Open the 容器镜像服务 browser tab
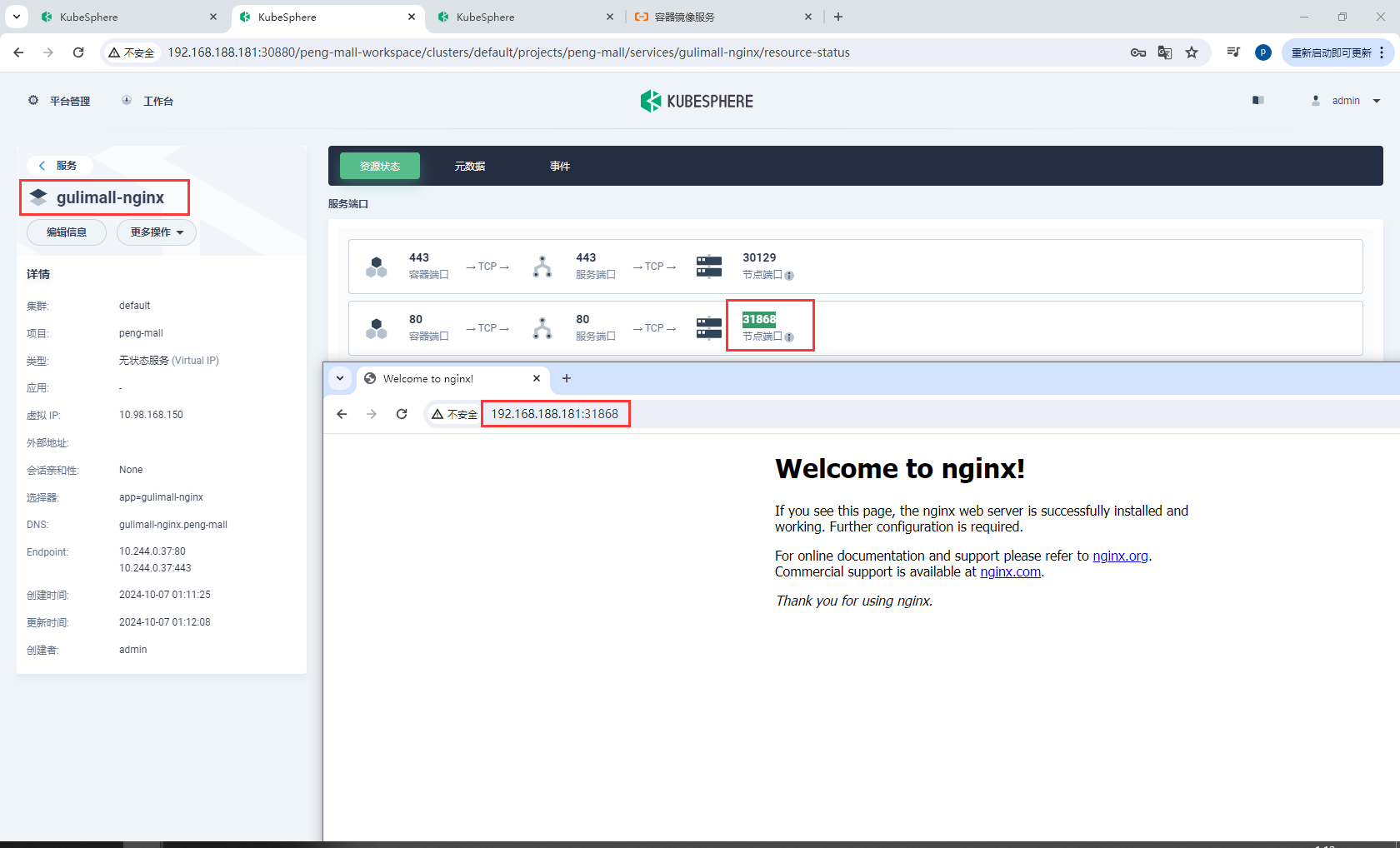 pos(724,17)
